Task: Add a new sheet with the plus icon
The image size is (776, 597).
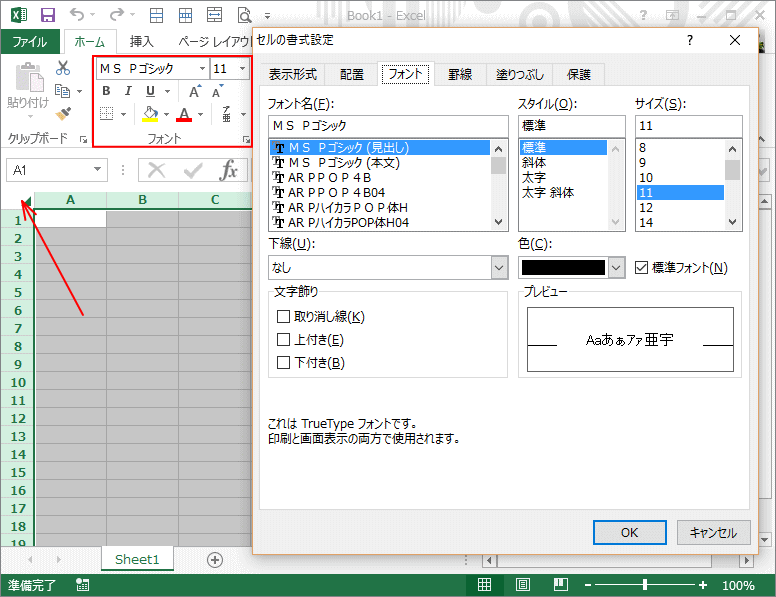Action: (214, 559)
